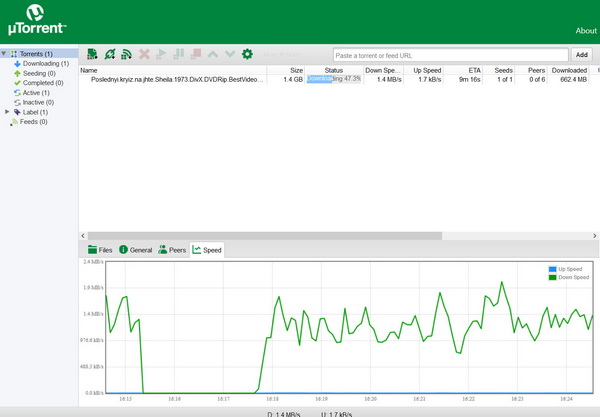600x417 pixels.
Task: Collapse the Torrents tree node
Action: (x=4, y=53)
